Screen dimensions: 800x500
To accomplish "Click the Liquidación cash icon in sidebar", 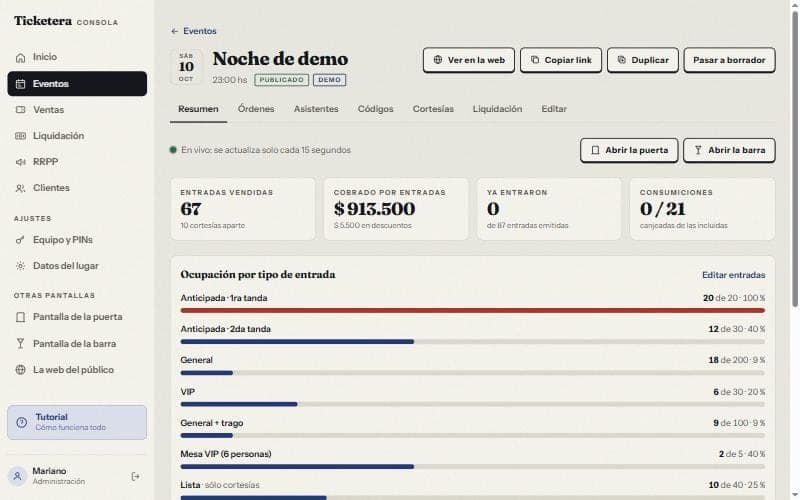I will [20, 136].
